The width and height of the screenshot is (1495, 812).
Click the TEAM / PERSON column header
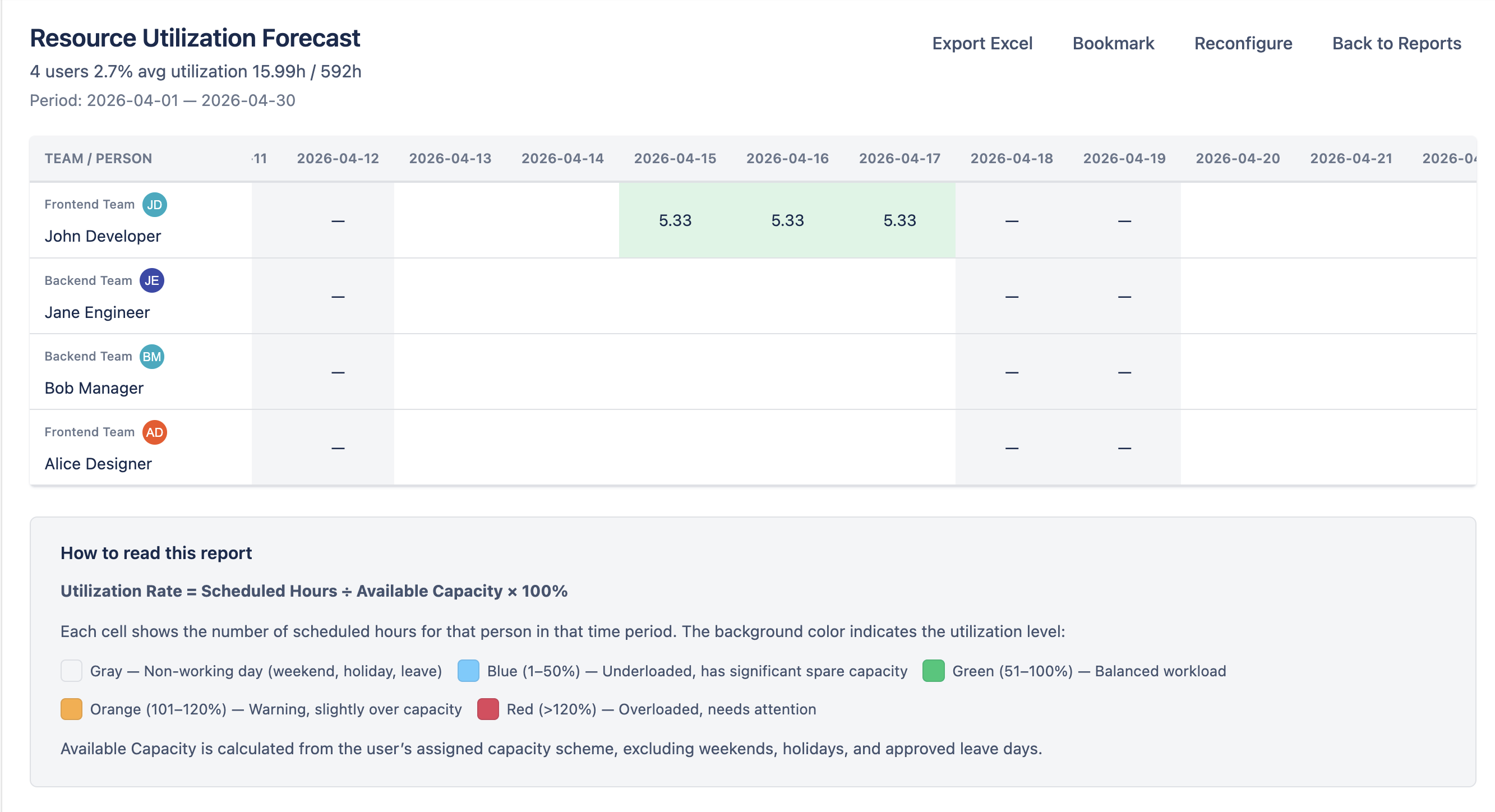(x=98, y=159)
